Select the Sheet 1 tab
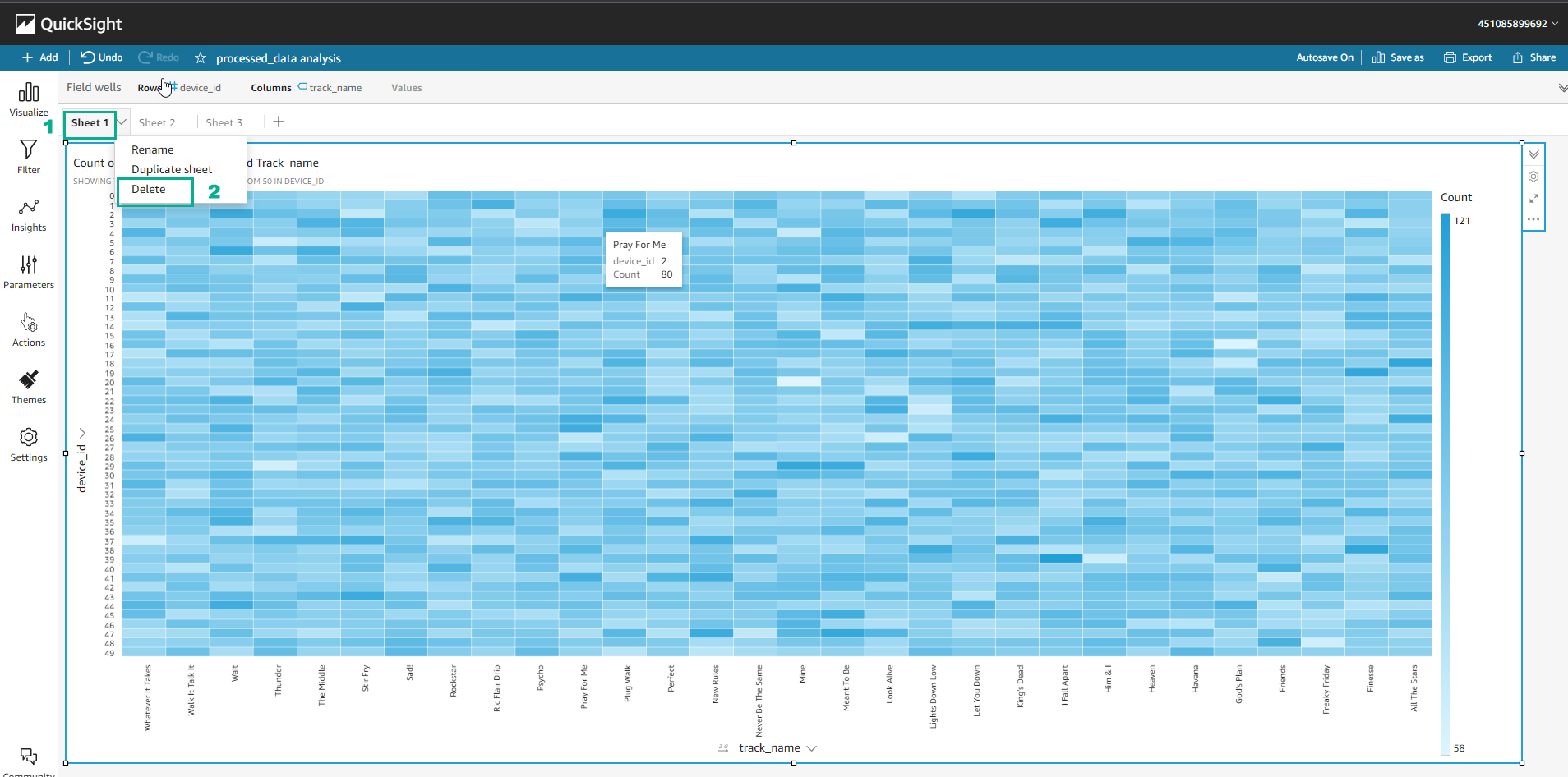Screen dimensions: 1568x777 click(x=90, y=122)
